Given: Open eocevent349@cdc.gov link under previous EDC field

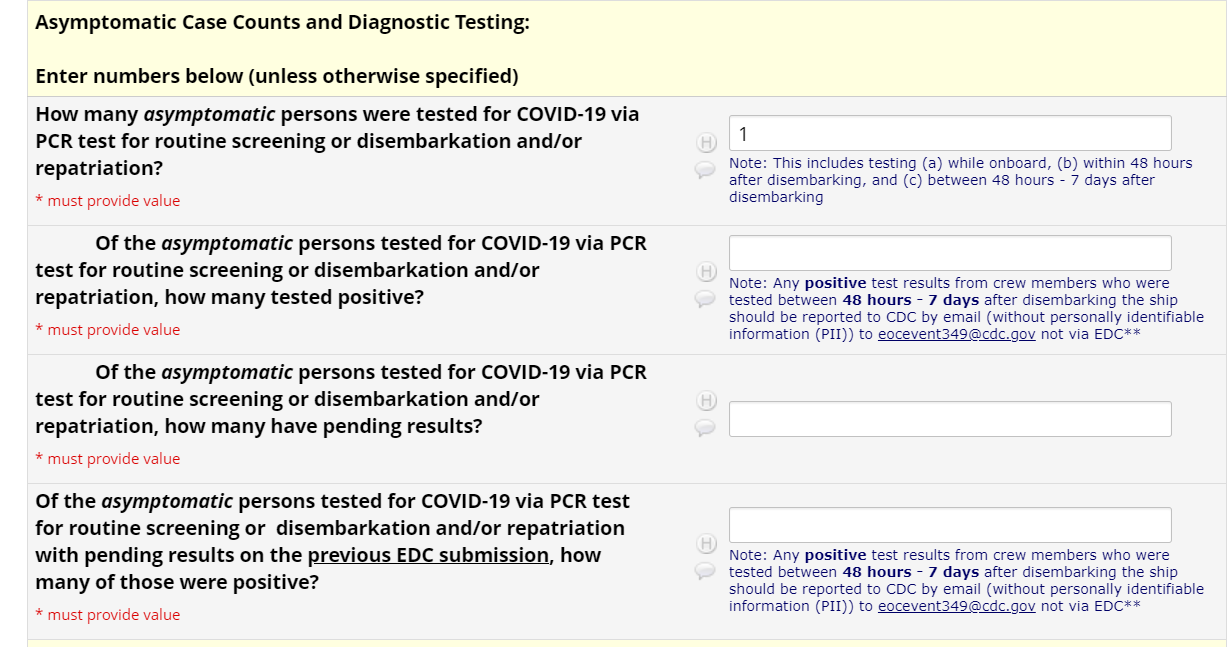Looking at the screenshot, I should point(956,606).
